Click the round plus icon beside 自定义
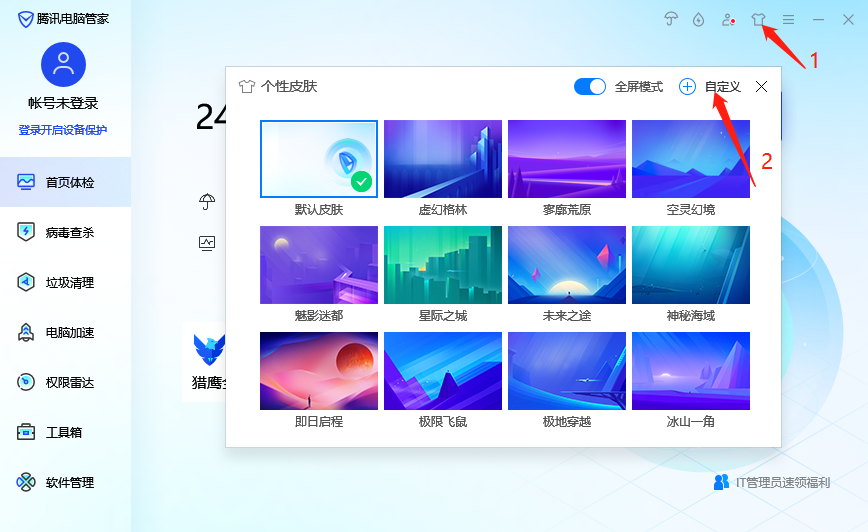This screenshot has width=868, height=532. point(687,87)
